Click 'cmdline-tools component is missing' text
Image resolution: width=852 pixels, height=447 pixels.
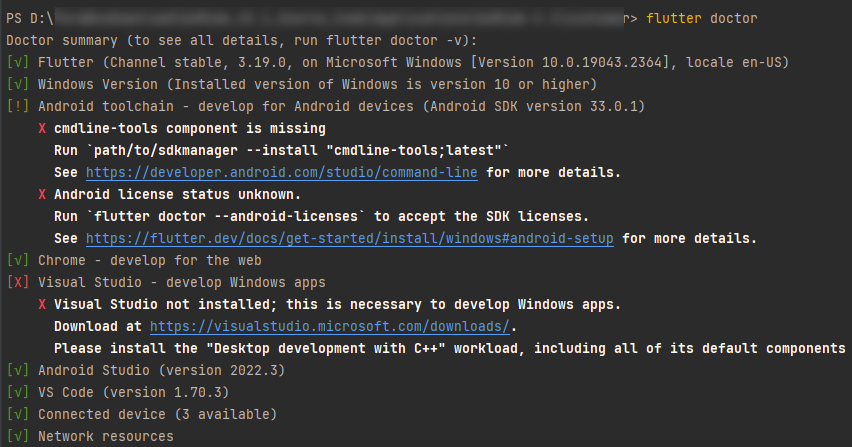click(x=190, y=128)
